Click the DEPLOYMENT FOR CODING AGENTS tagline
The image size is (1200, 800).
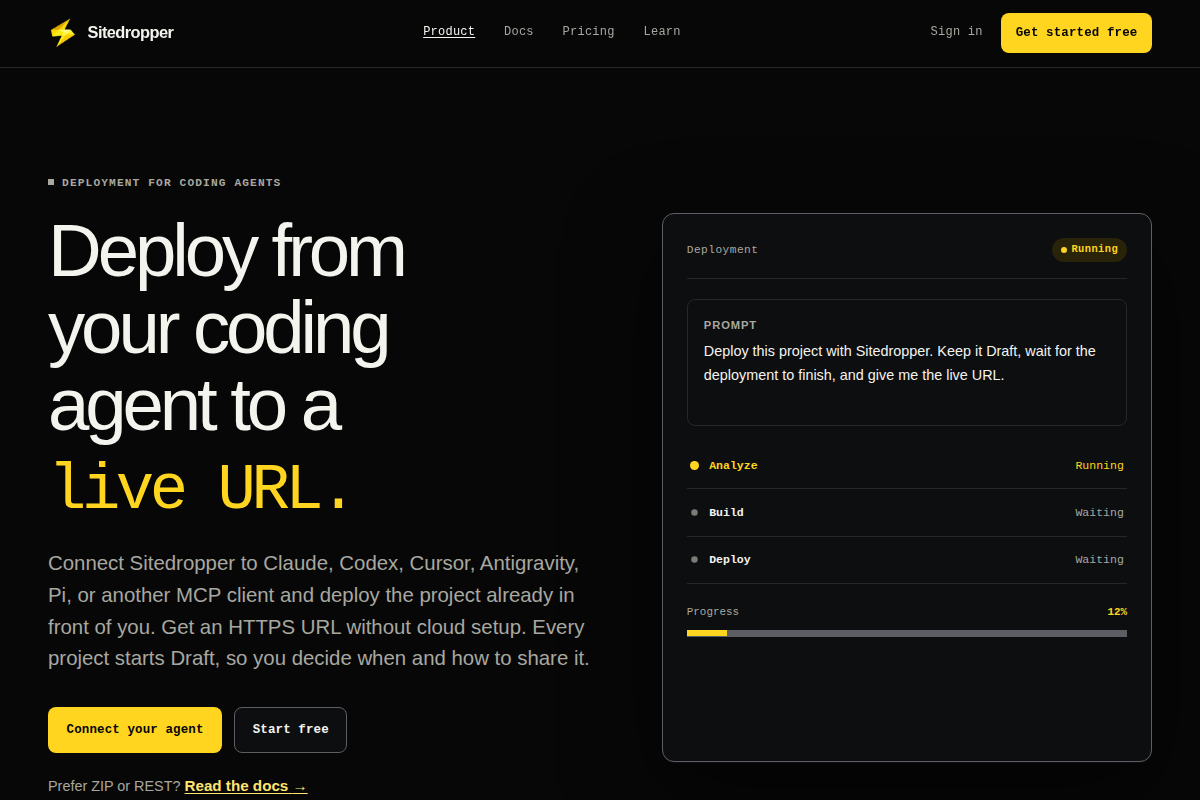click(171, 183)
